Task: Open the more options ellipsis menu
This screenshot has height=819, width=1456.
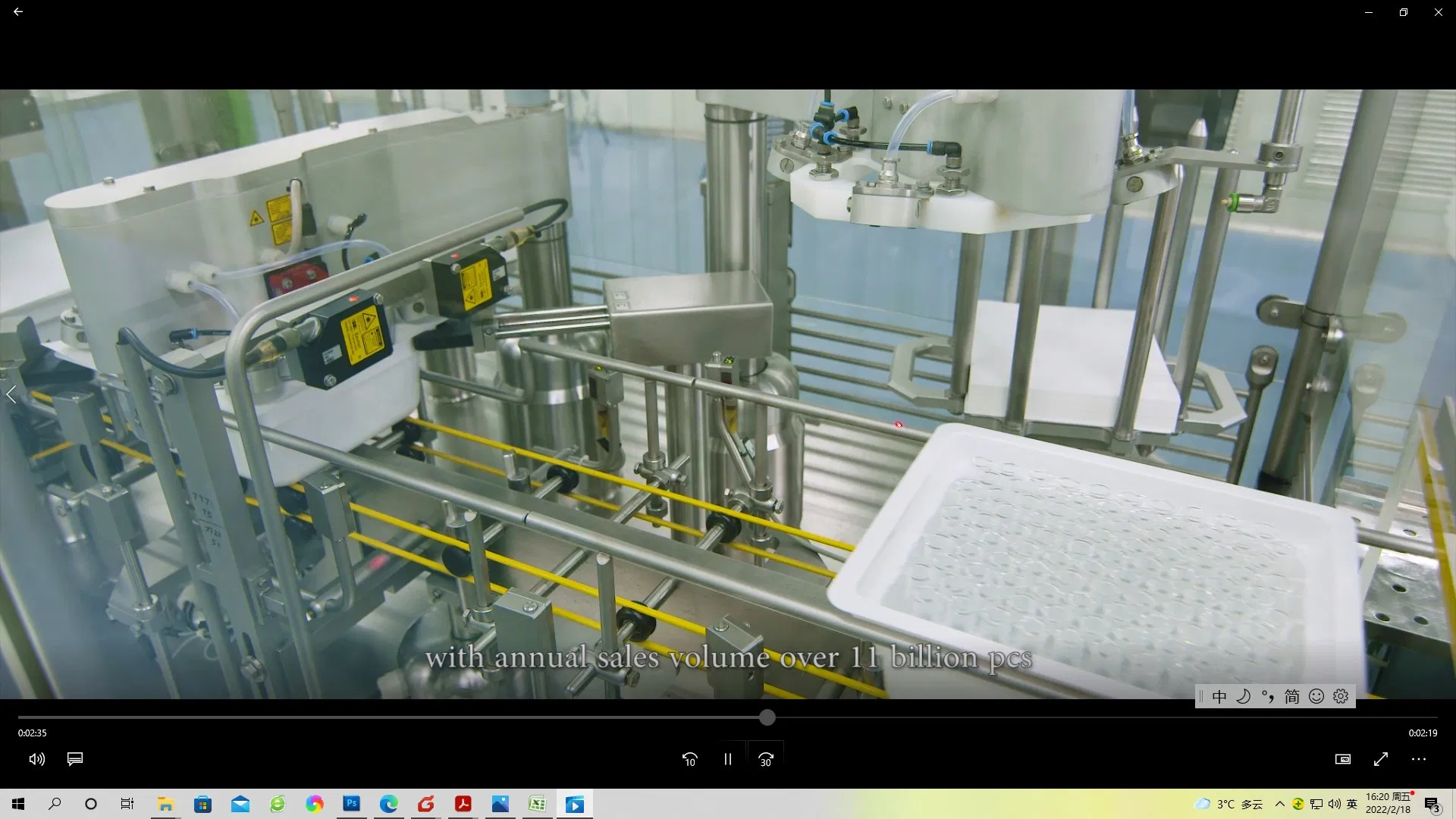Action: (1419, 759)
